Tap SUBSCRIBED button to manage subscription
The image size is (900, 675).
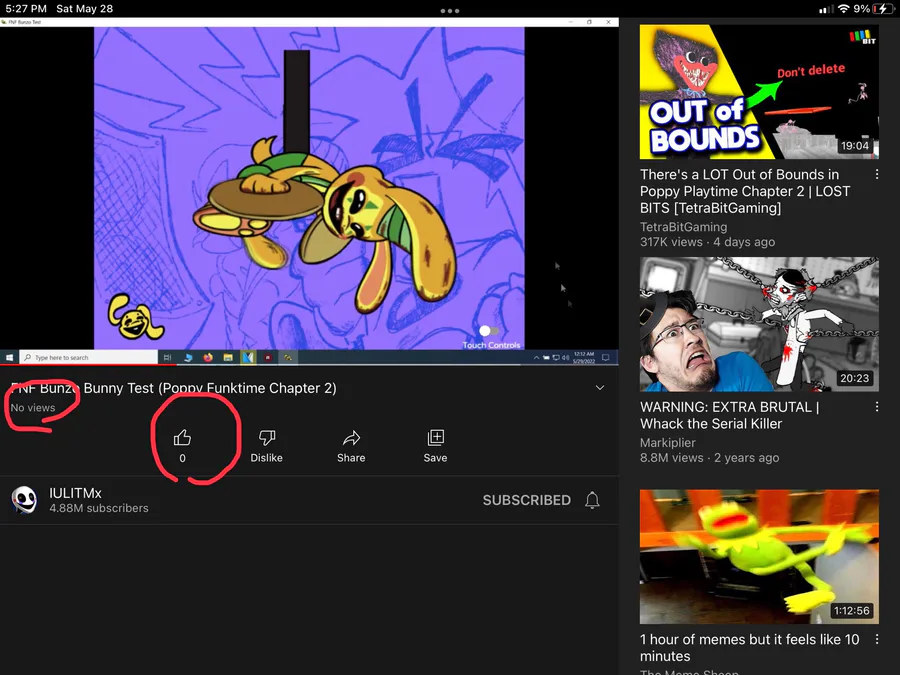[526, 500]
